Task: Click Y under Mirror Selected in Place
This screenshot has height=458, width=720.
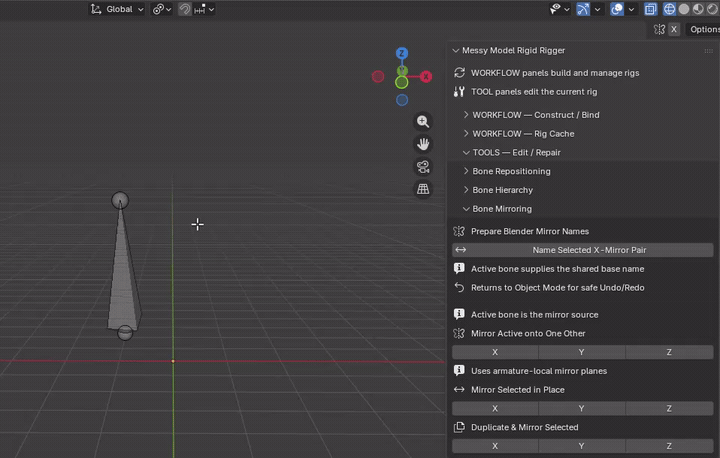Action: tap(582, 408)
